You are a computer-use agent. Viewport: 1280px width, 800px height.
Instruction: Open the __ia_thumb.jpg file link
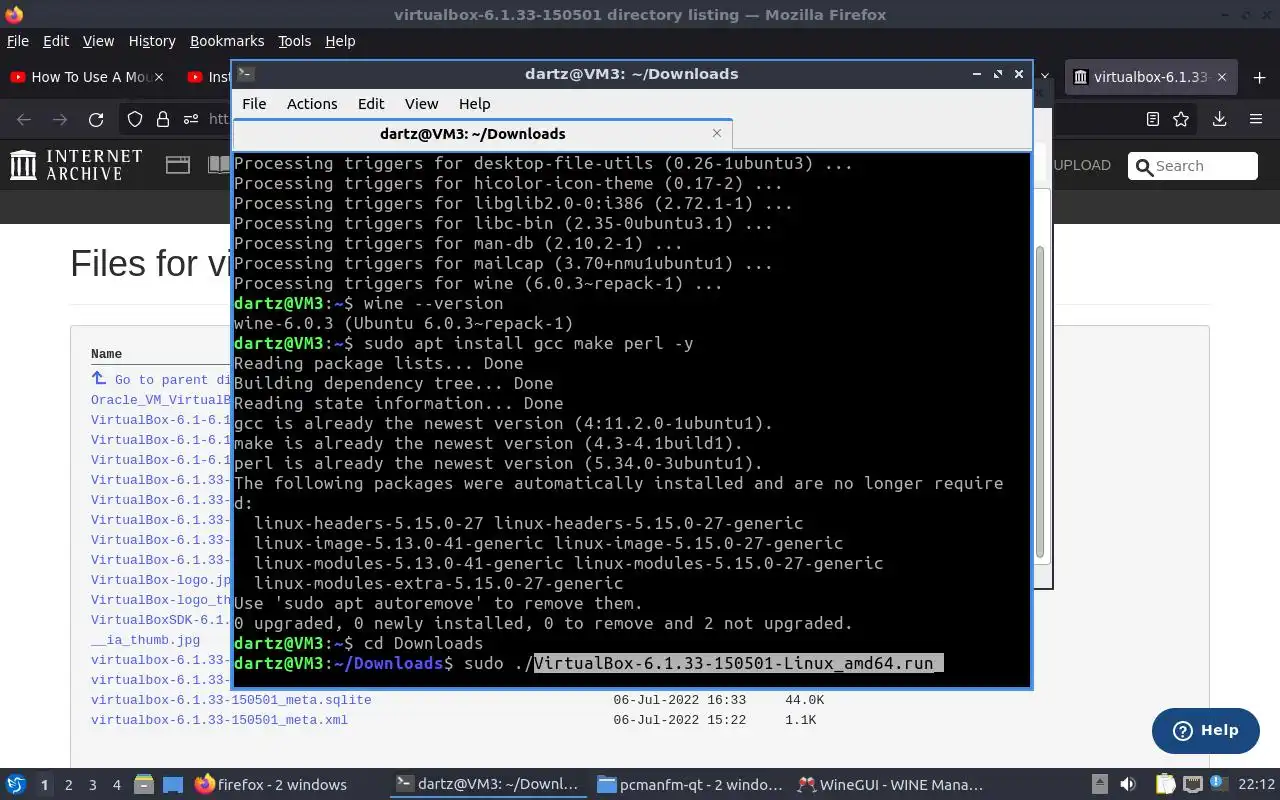[x=145, y=640]
